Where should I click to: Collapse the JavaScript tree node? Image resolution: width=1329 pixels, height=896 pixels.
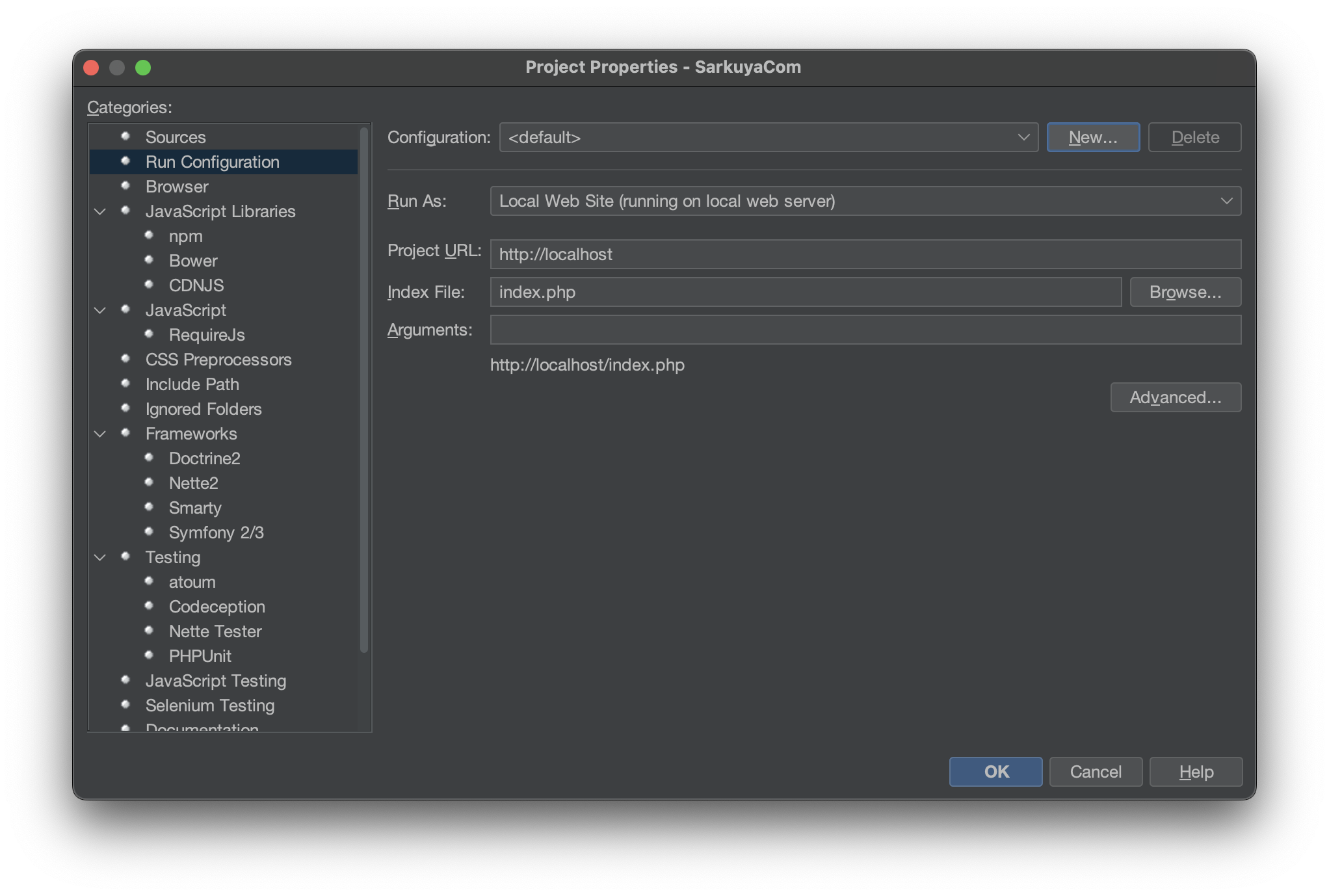click(100, 310)
